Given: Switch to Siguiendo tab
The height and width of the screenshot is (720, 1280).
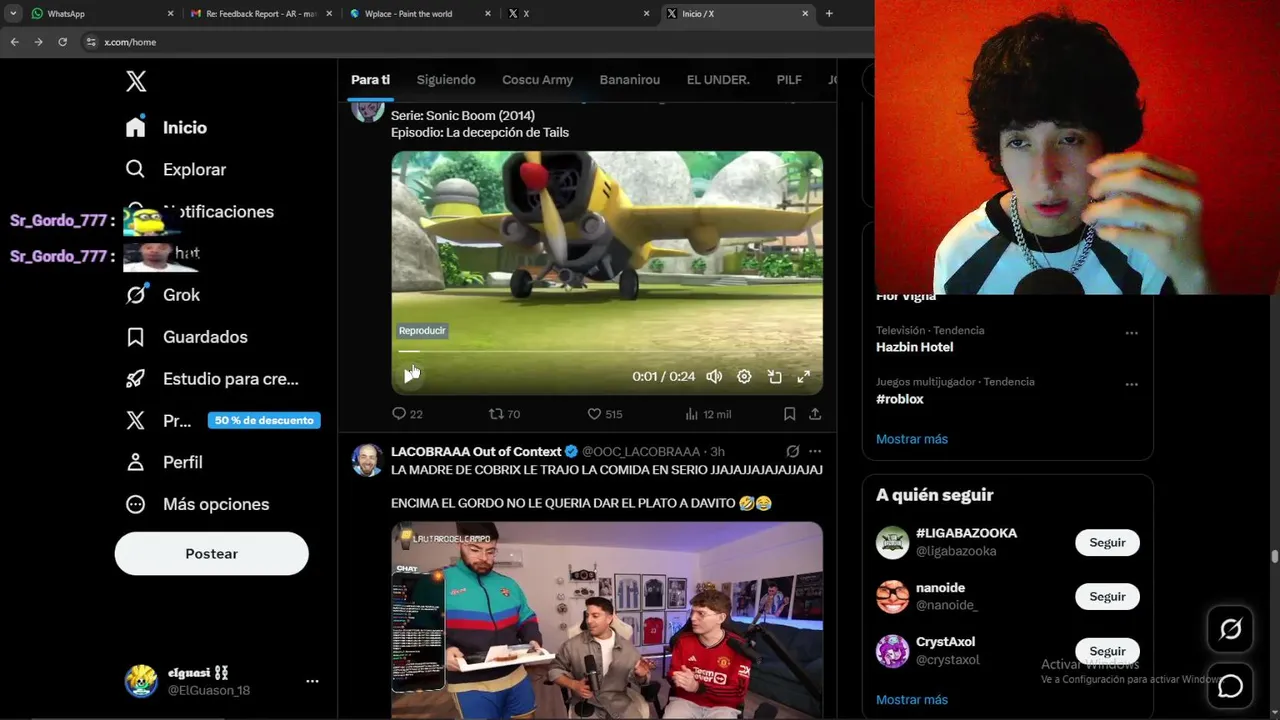Looking at the screenshot, I should pos(446,80).
